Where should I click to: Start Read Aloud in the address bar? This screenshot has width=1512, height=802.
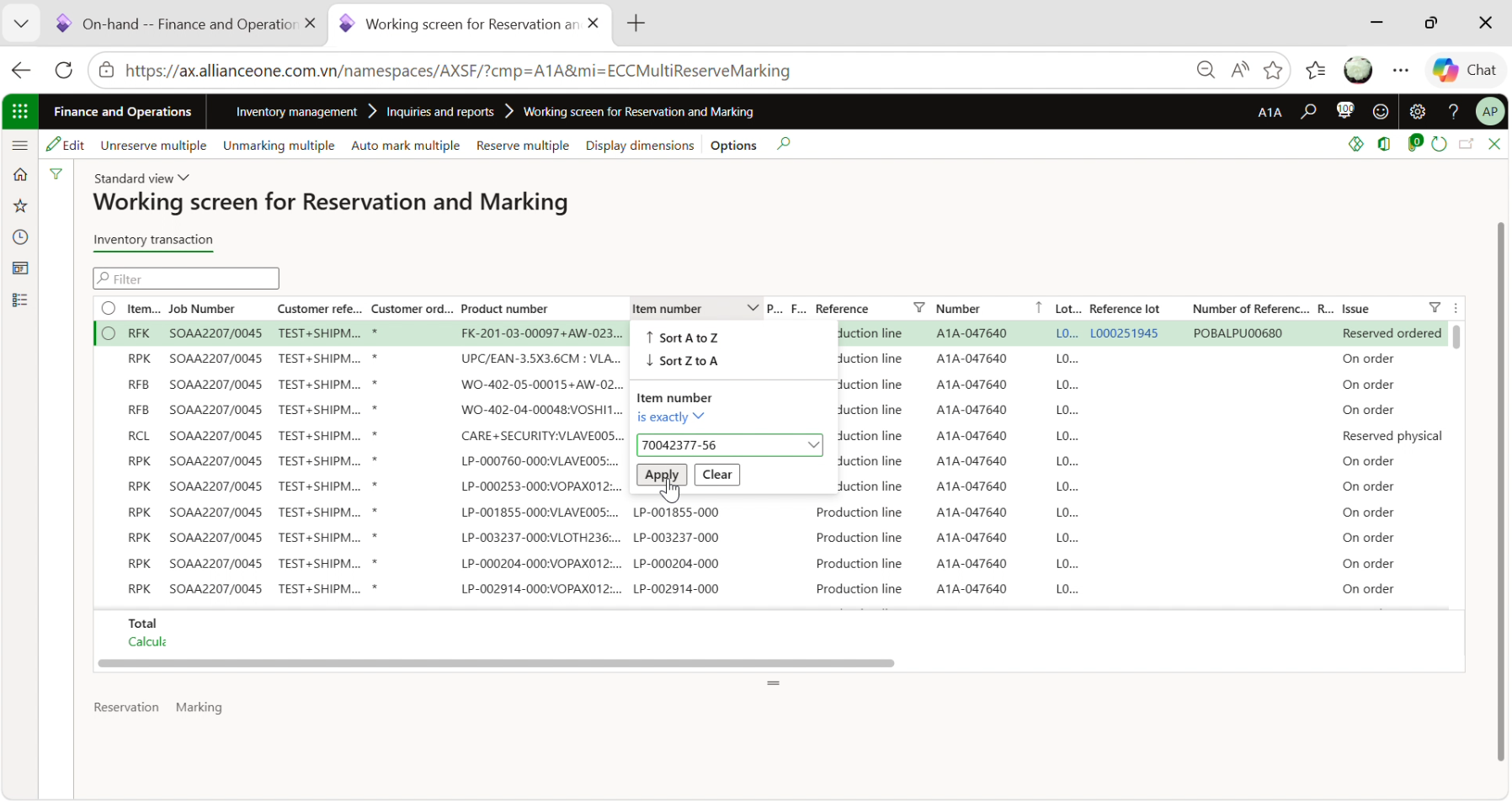click(x=1239, y=70)
